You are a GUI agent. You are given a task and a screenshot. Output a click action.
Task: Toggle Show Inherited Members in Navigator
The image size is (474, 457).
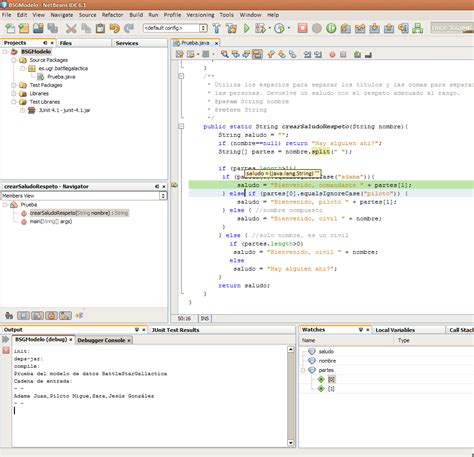click(9, 315)
